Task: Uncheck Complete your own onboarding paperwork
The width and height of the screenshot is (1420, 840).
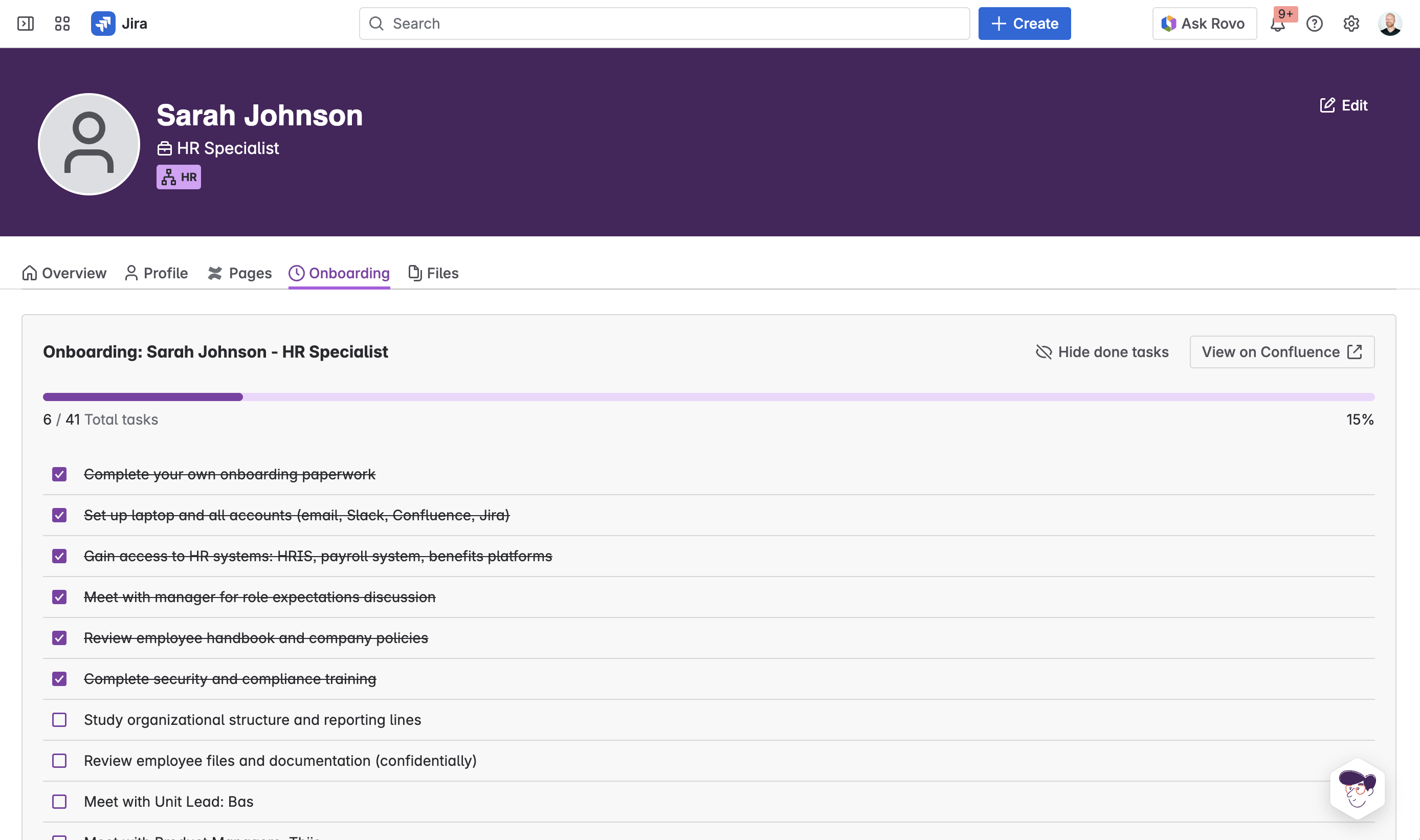Action: tap(59, 474)
